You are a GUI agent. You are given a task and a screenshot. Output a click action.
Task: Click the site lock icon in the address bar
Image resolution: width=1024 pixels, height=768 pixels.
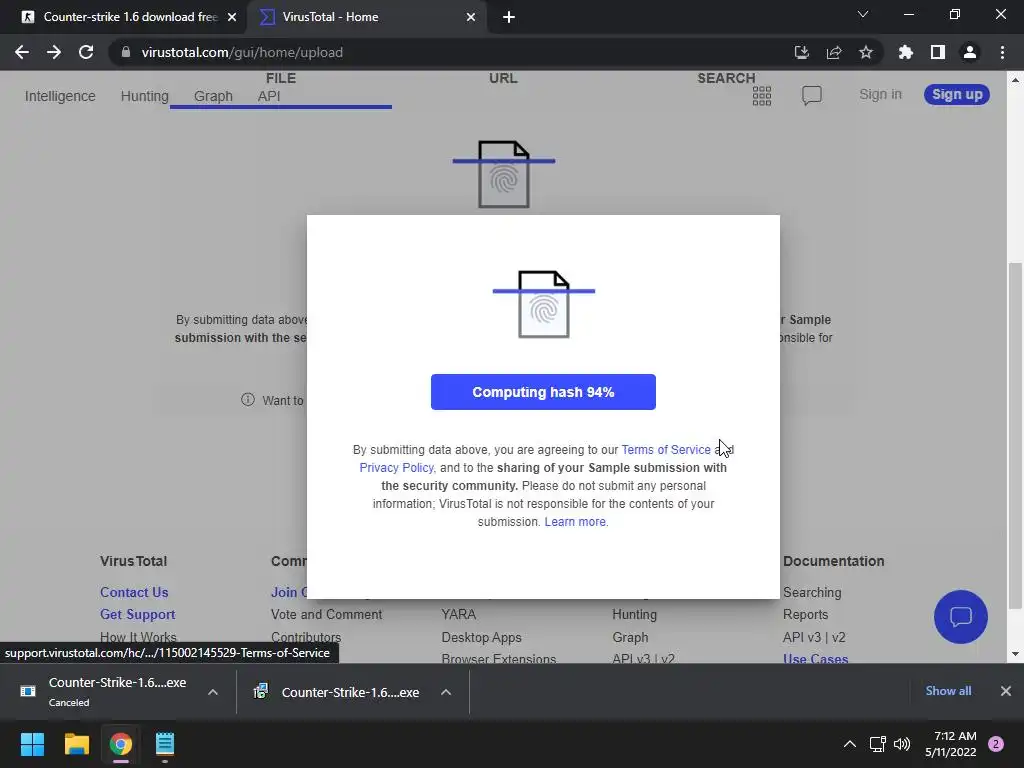click(126, 52)
